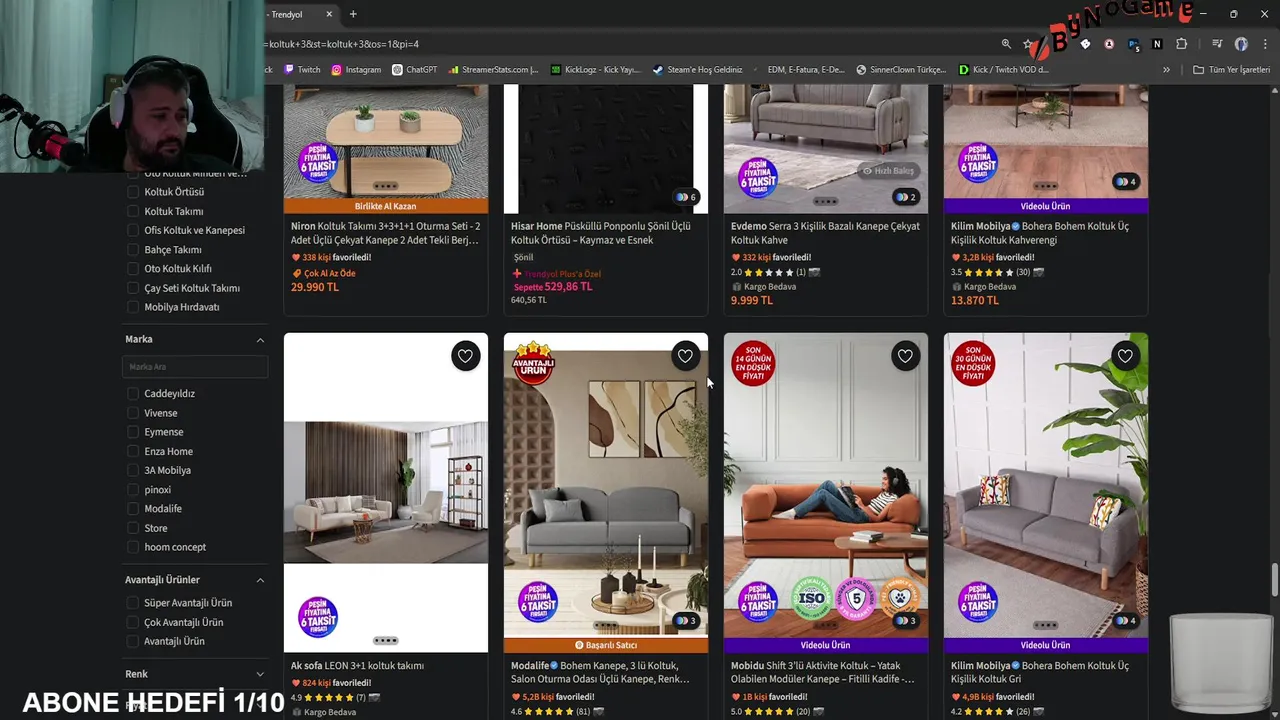
Task: Click the Hızlı Bakış quick view button
Action: (x=888, y=171)
